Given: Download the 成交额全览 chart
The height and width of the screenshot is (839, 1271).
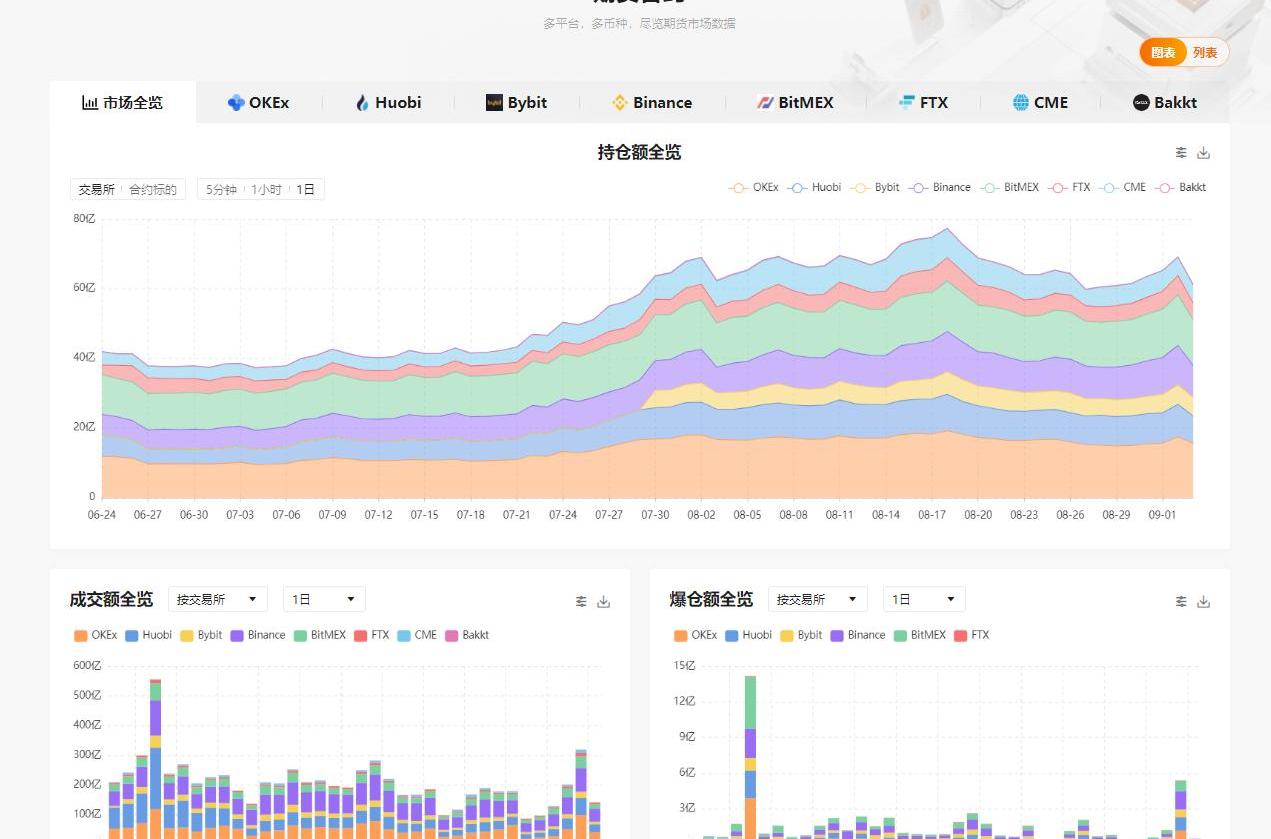Looking at the screenshot, I should [604, 601].
